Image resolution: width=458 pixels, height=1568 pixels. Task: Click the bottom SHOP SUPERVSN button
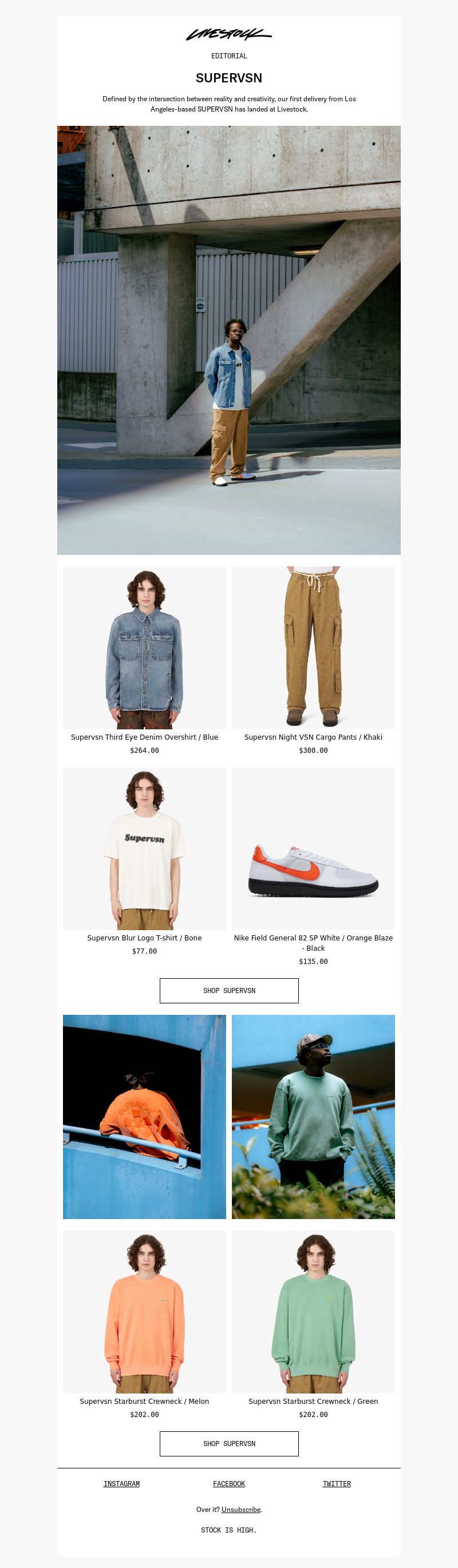pos(229,1444)
